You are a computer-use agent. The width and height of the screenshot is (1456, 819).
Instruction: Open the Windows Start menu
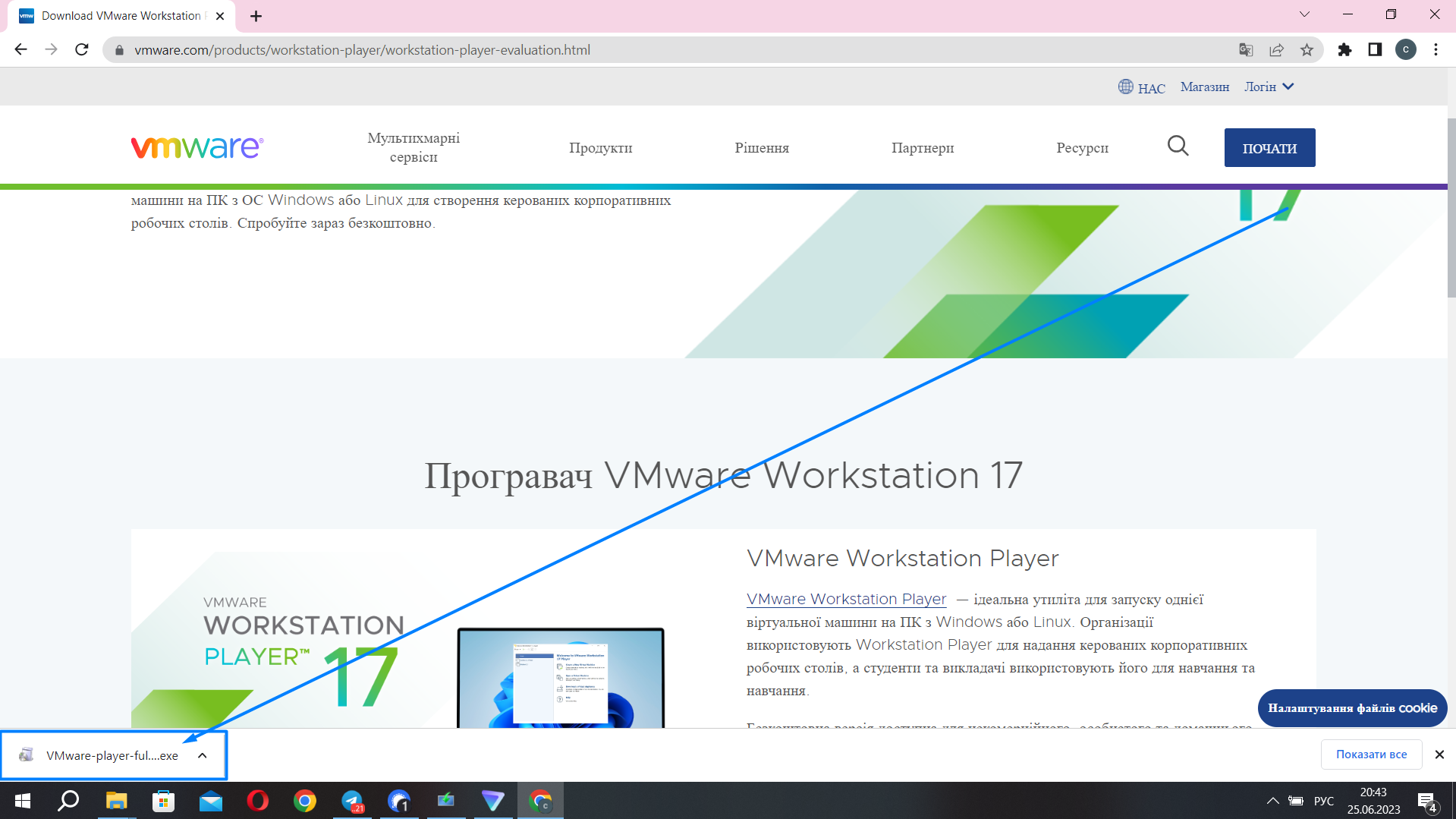(23, 801)
